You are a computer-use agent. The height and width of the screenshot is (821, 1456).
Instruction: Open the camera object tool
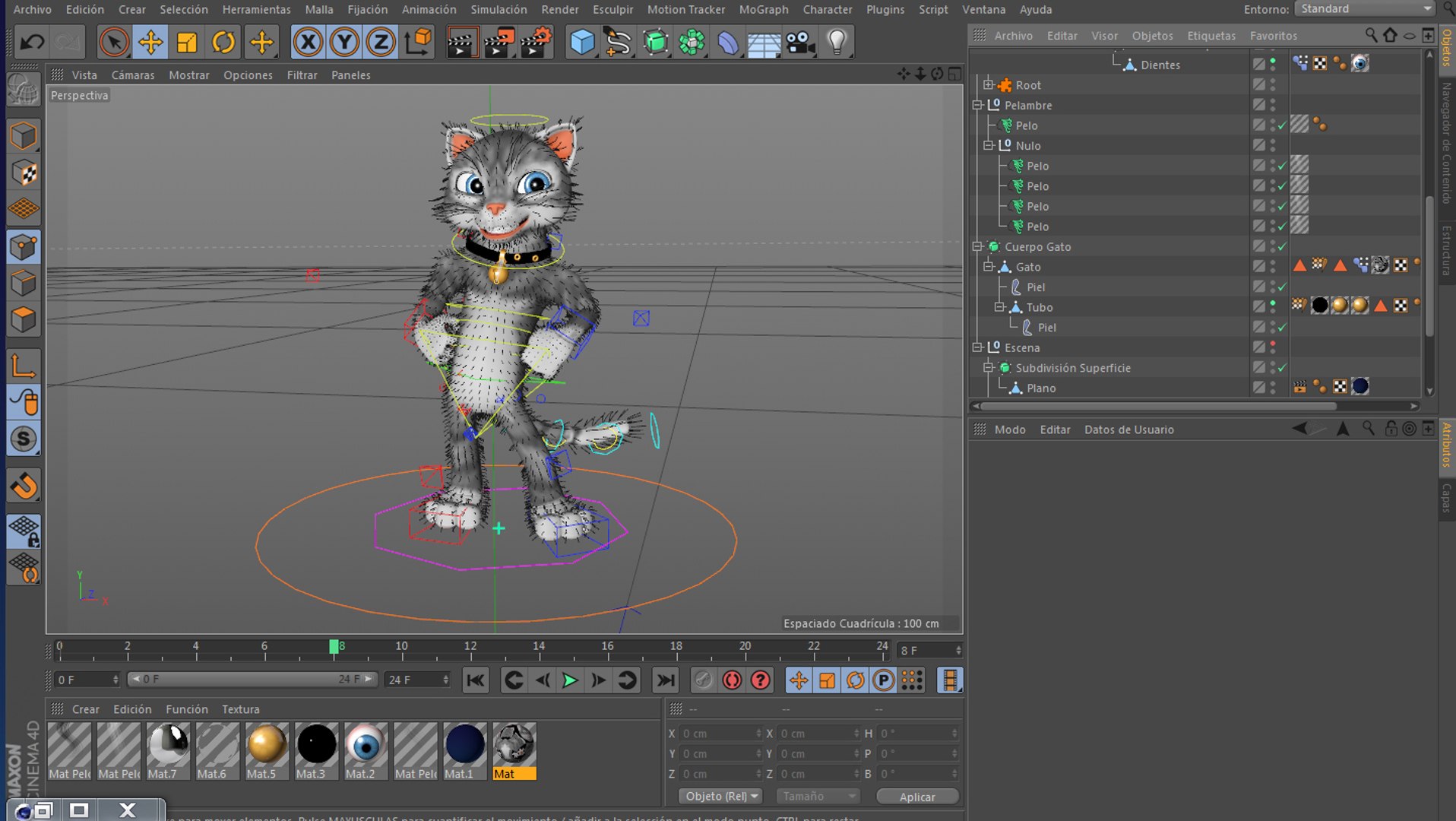pos(800,42)
